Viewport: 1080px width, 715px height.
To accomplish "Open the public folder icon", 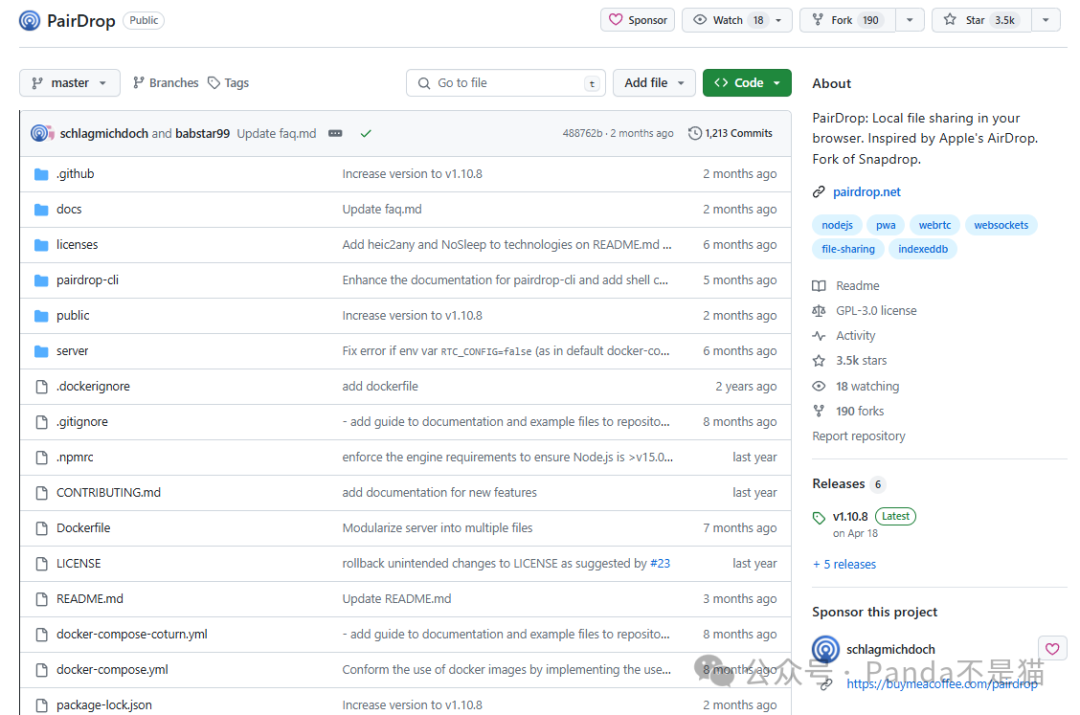I will click(41, 315).
